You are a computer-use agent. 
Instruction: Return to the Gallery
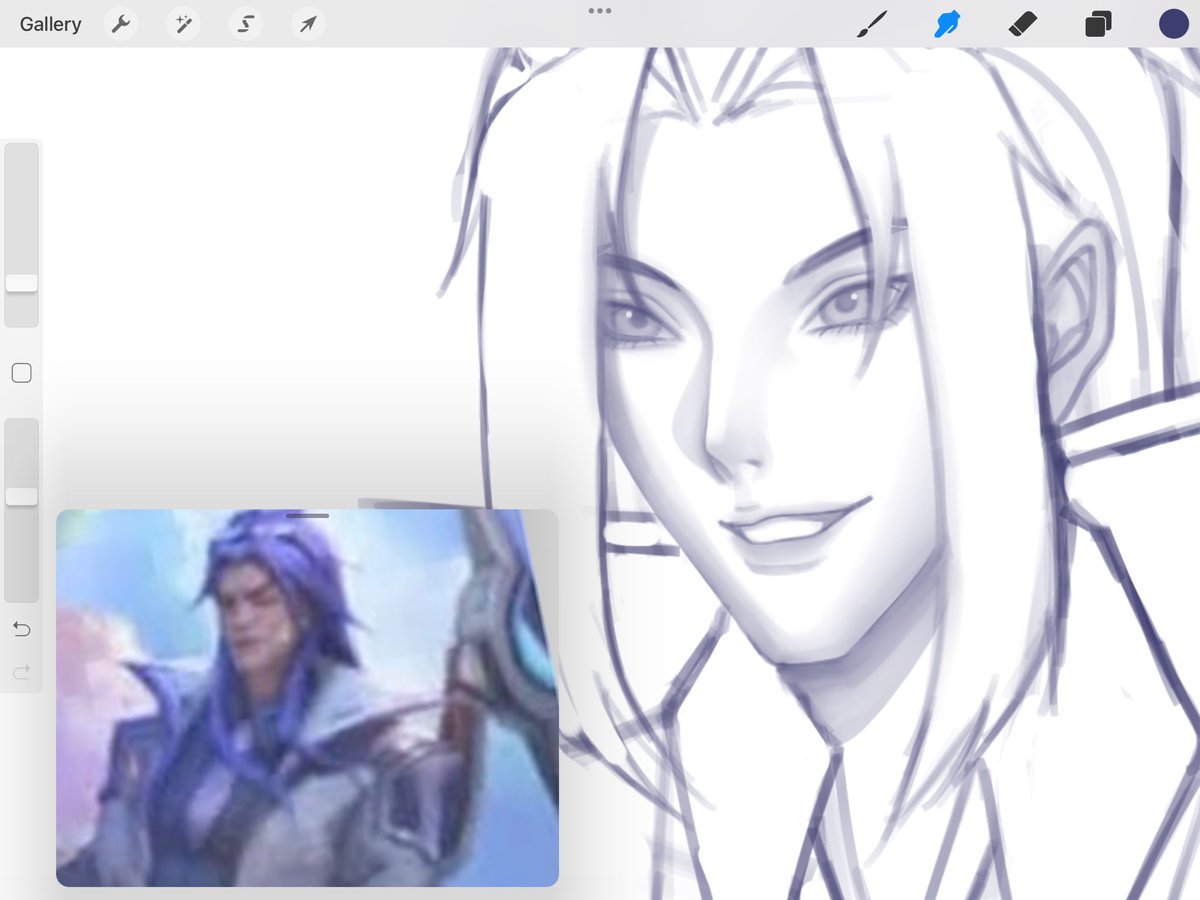pos(50,24)
